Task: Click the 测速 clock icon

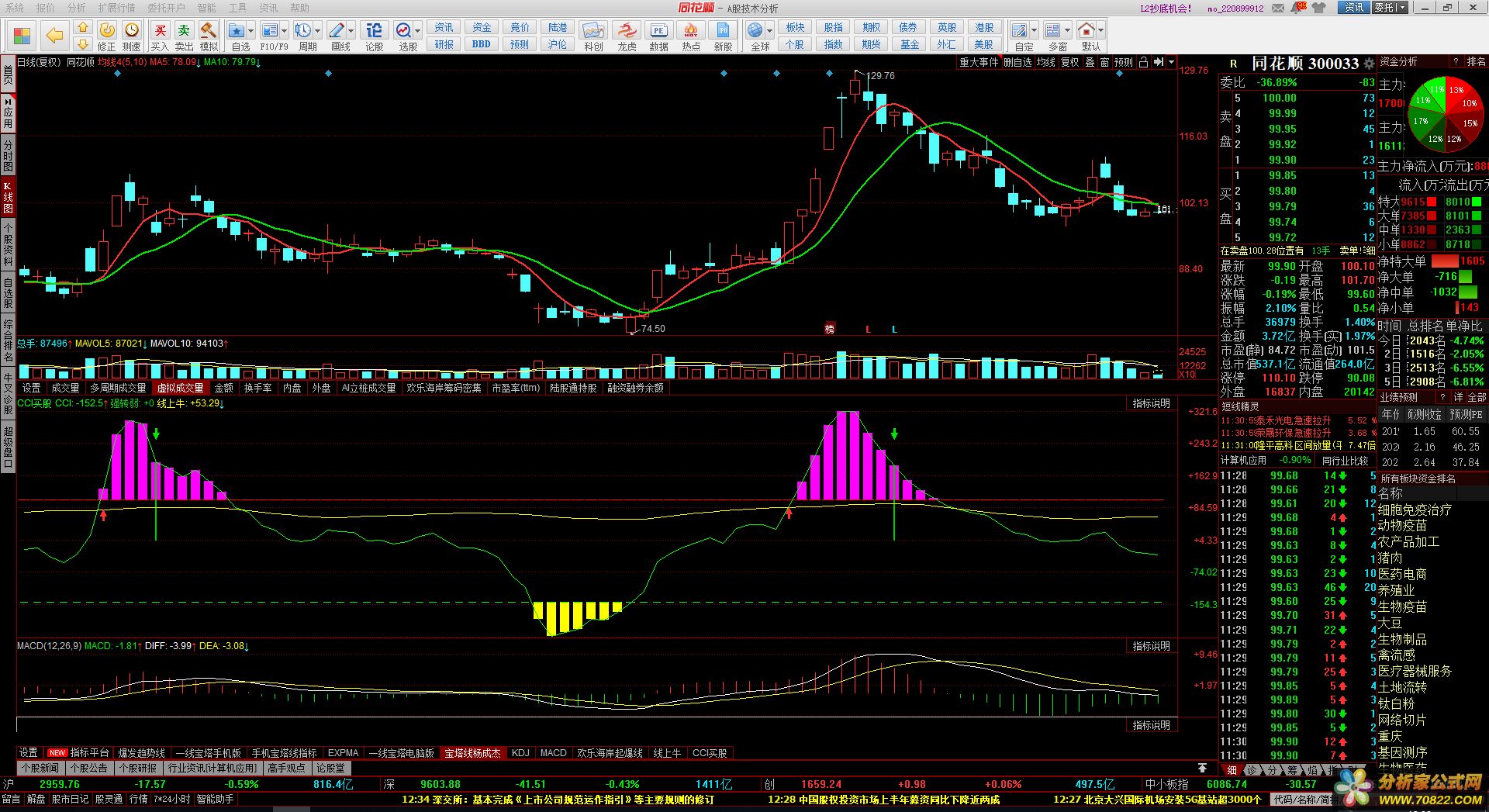Action: [x=132, y=30]
